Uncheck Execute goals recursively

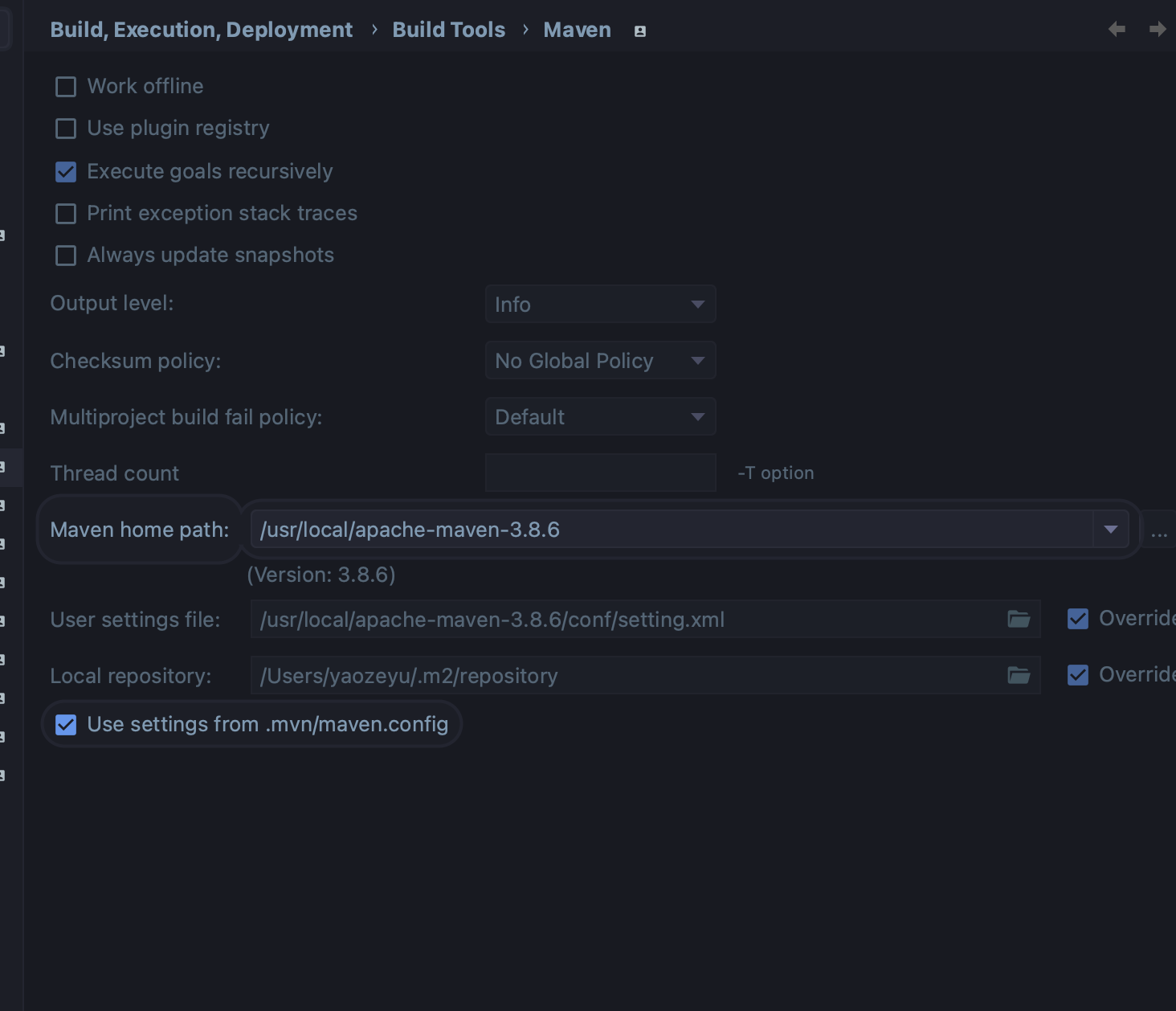(x=66, y=172)
